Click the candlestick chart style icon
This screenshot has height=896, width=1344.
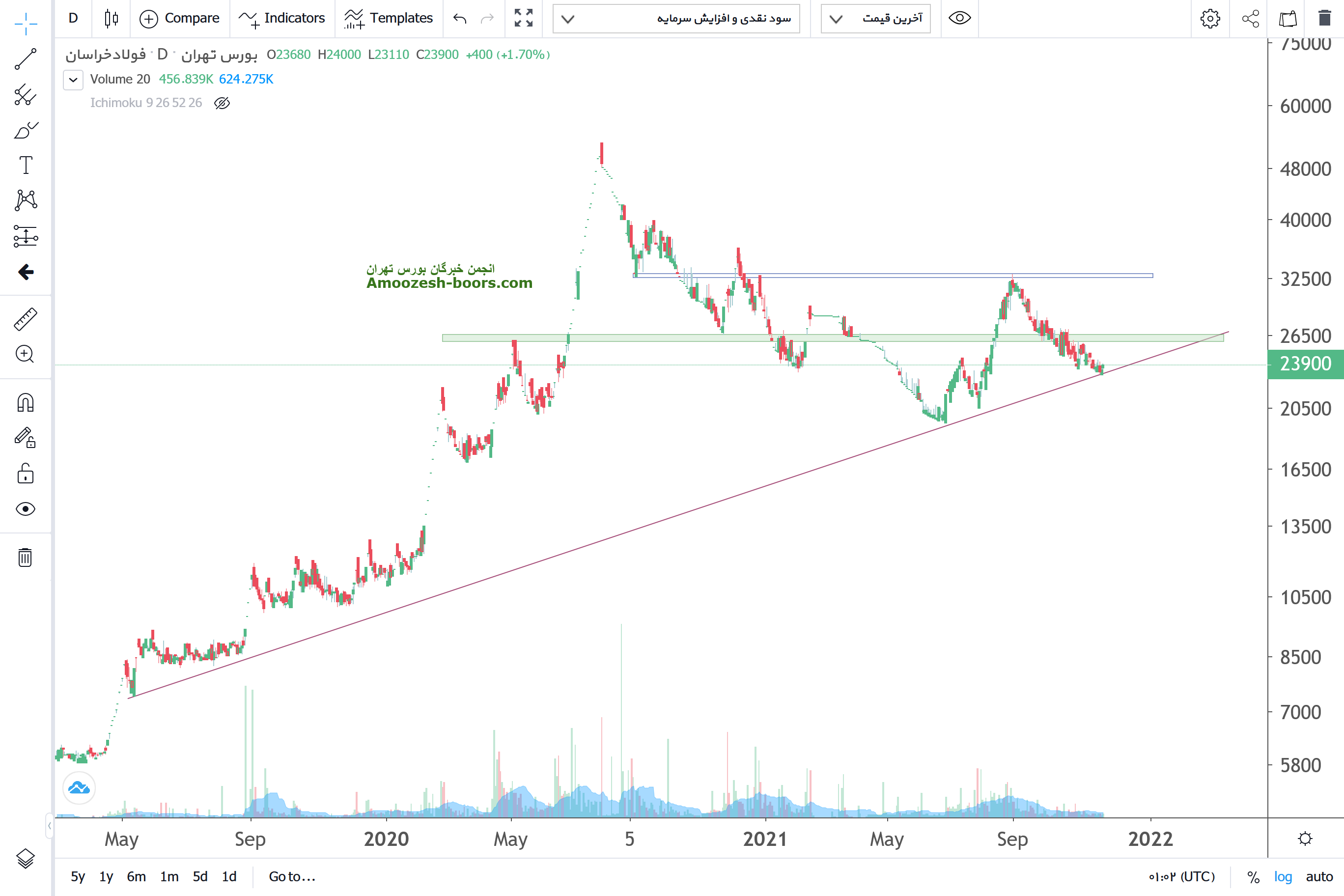[x=112, y=18]
